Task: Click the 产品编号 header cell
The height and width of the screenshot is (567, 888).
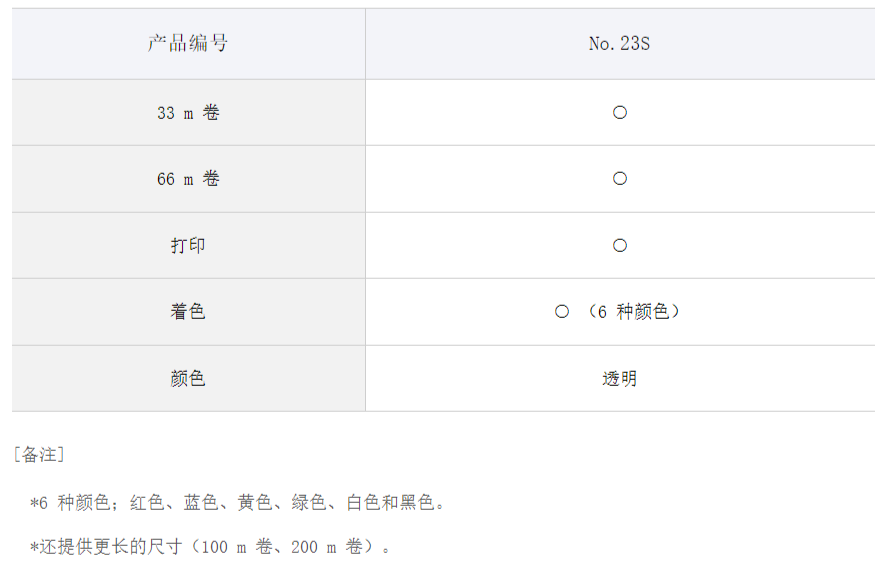Action: [189, 44]
